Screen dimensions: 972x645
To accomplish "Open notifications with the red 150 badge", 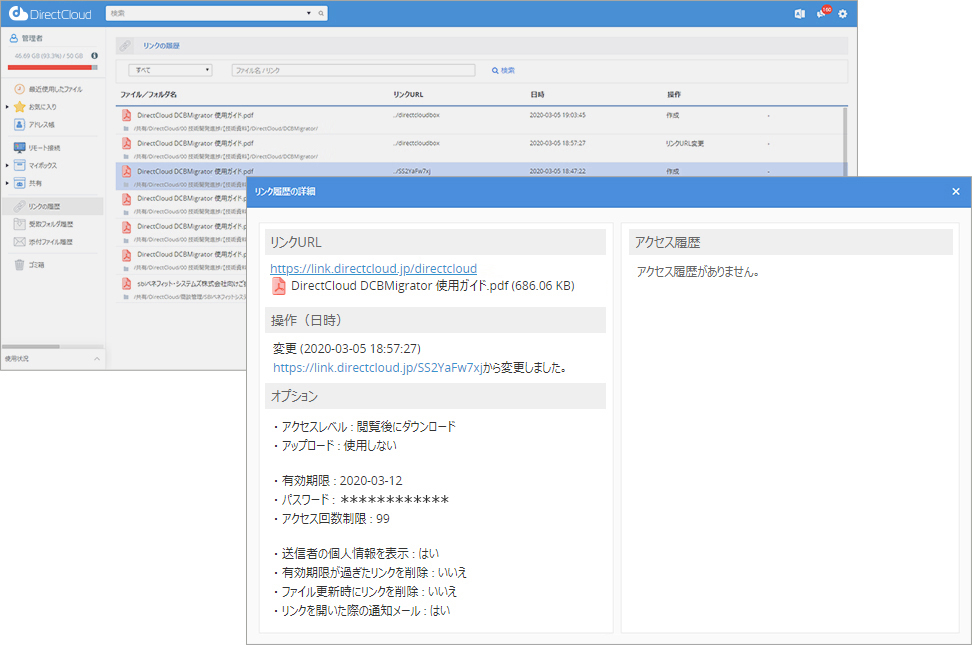I will 823,12.
